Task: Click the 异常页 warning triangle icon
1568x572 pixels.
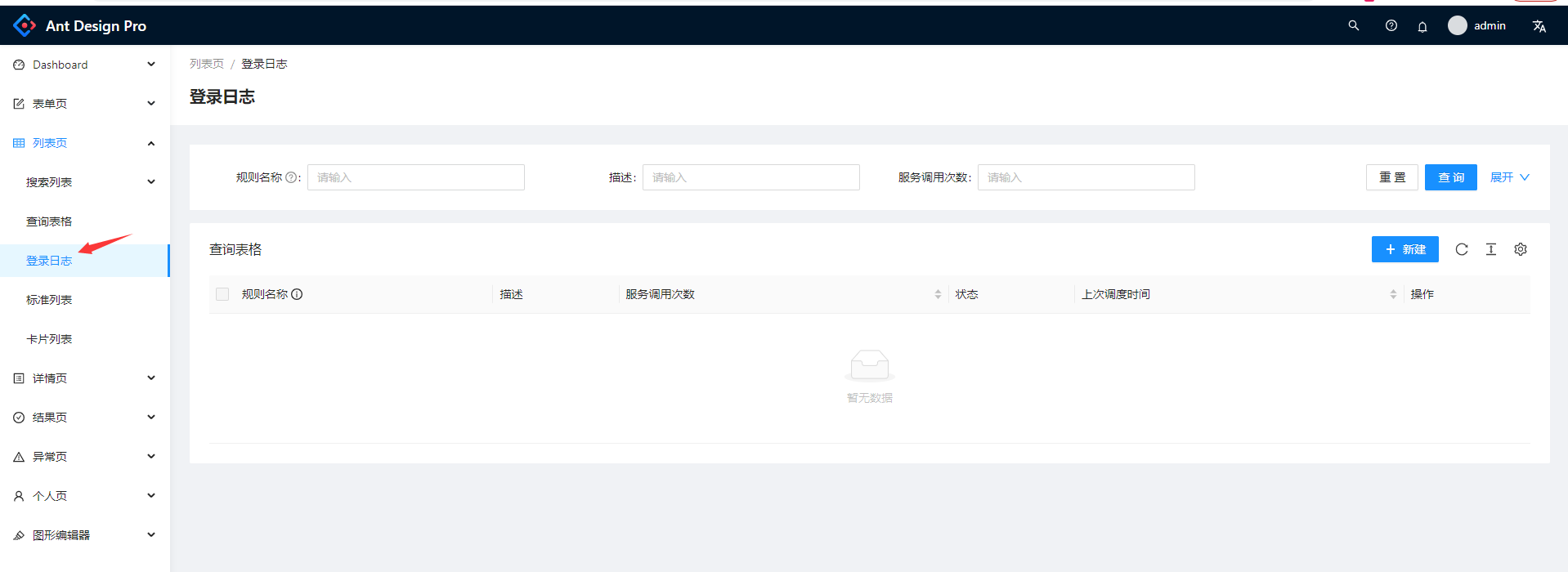Action: click(19, 457)
